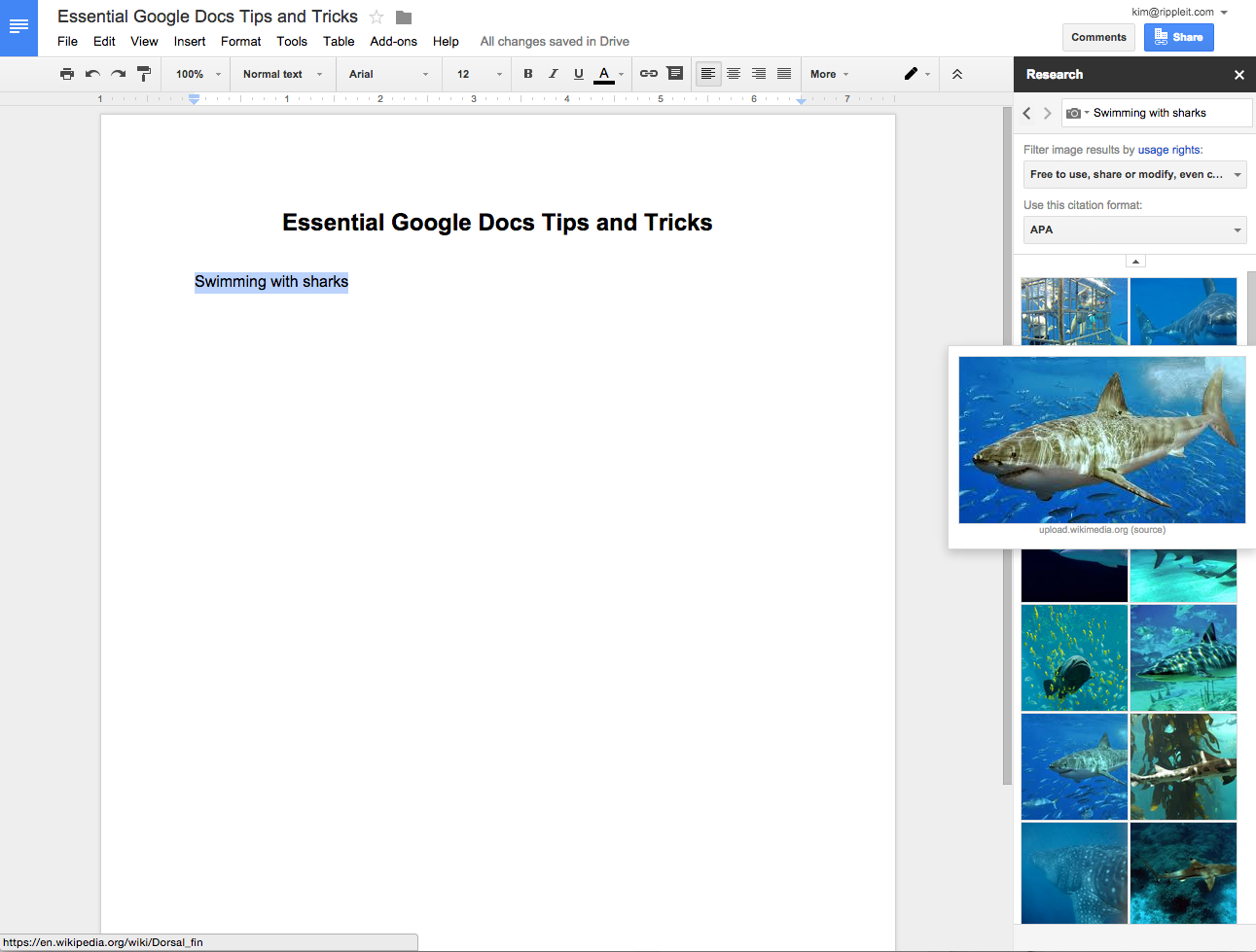Insert a link
Image resolution: width=1256 pixels, height=952 pixels.
[x=649, y=74]
